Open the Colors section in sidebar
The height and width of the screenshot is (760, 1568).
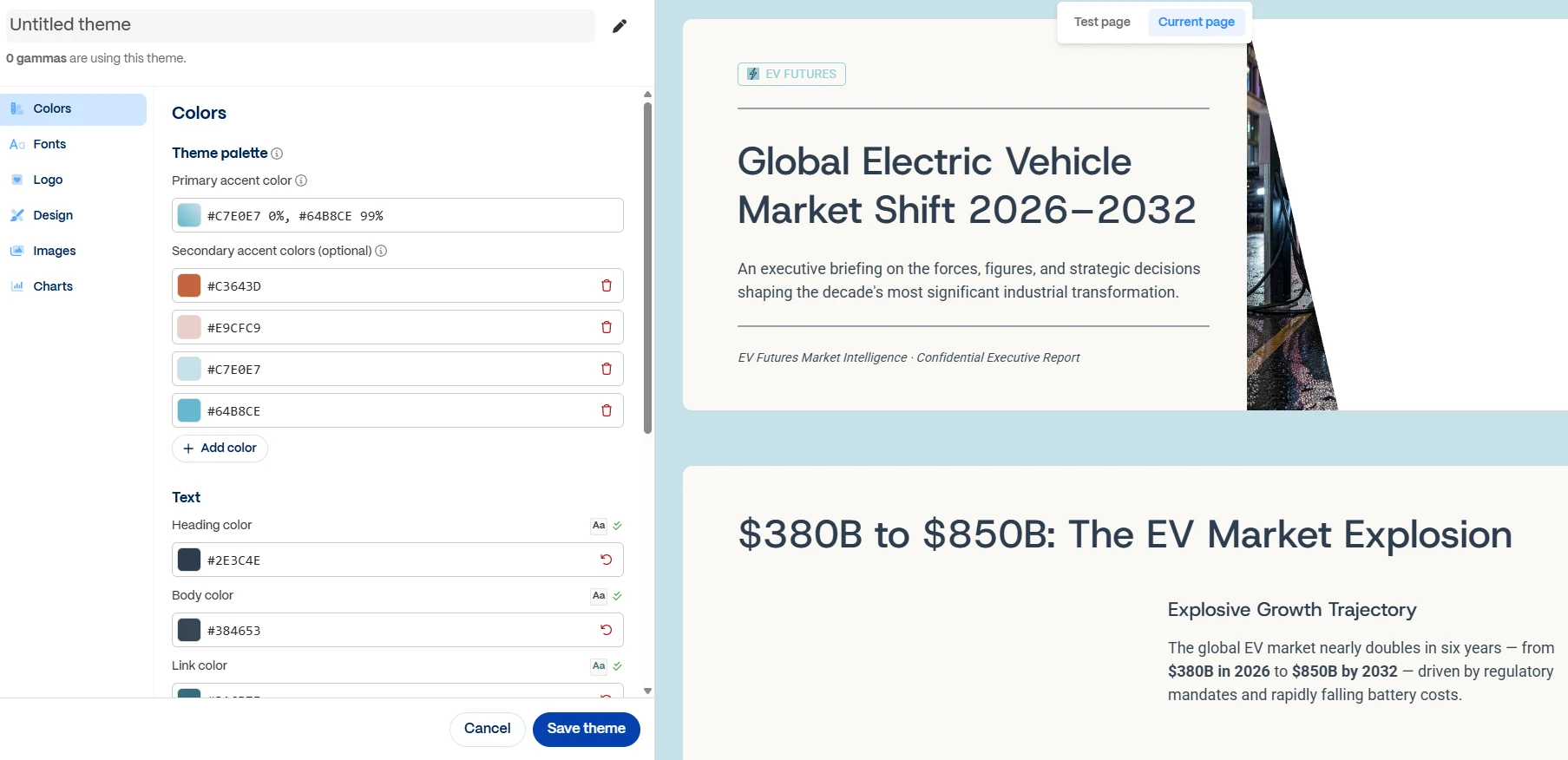(x=73, y=109)
